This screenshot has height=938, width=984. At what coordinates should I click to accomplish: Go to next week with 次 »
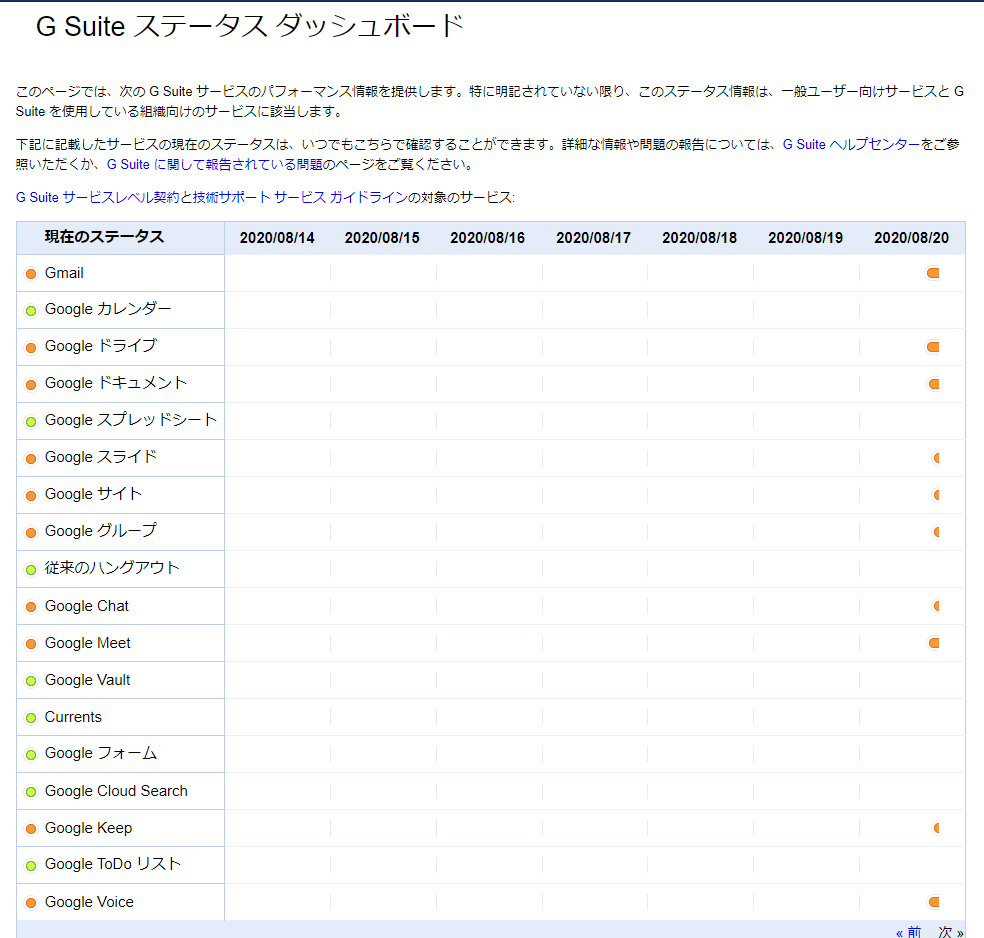(x=951, y=932)
